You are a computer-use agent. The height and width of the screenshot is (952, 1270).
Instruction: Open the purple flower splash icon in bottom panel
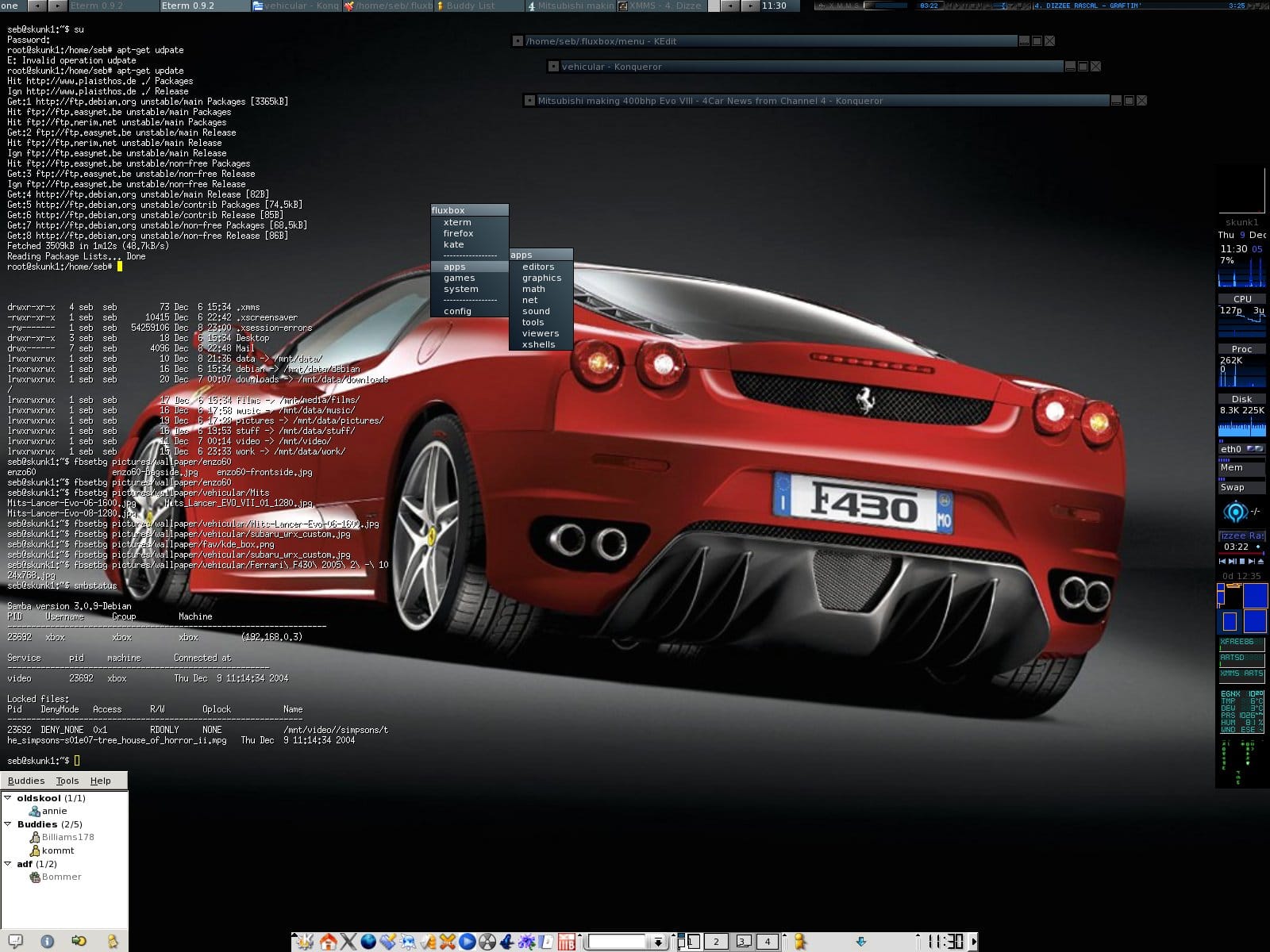pyautogui.click(x=525, y=942)
